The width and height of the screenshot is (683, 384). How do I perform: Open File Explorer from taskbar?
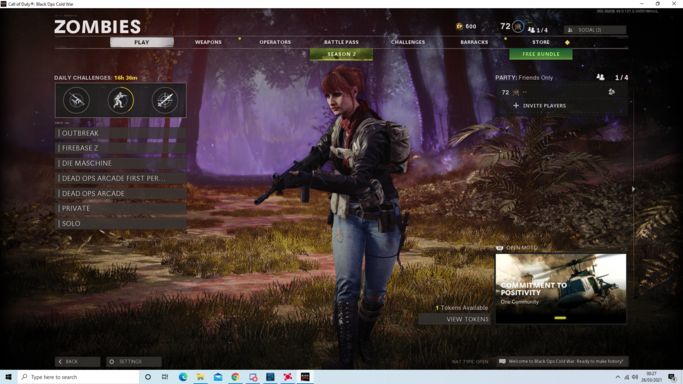point(200,377)
